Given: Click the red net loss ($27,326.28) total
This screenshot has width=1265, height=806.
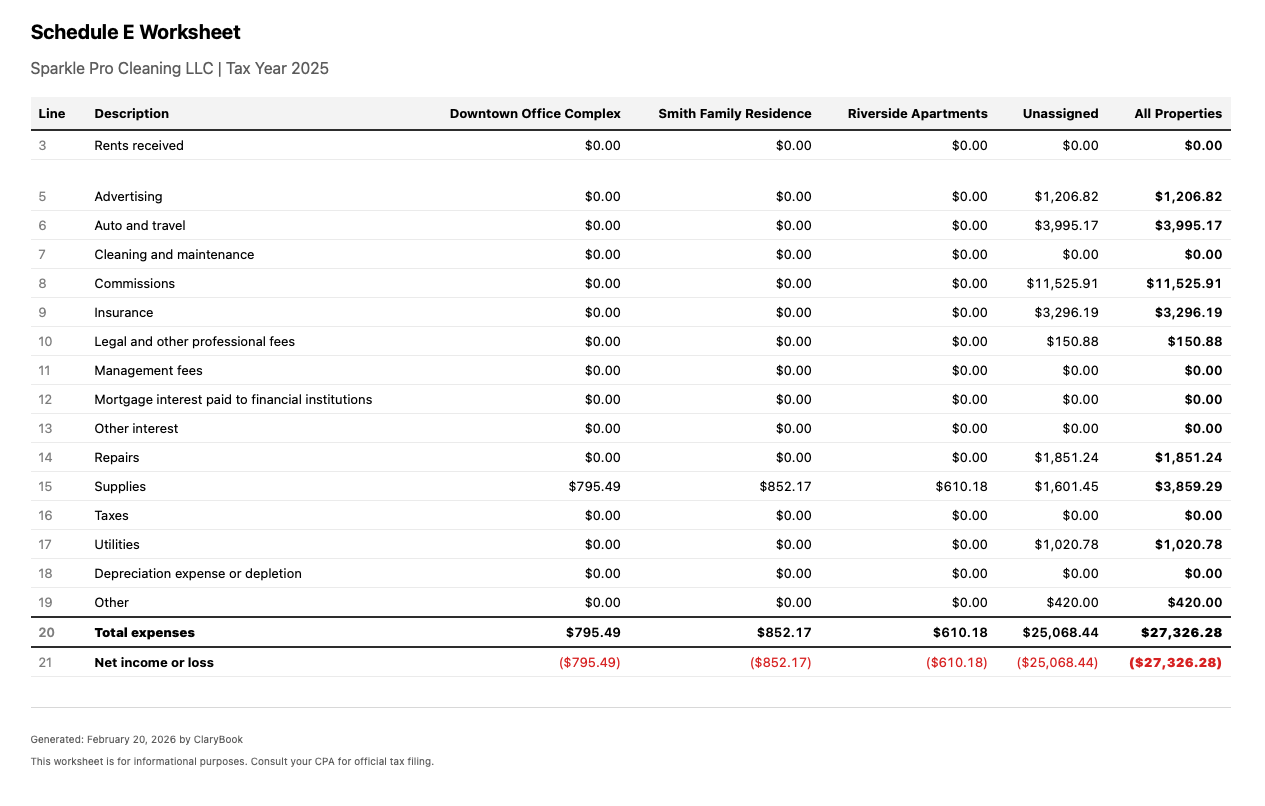Looking at the screenshot, I should coord(1175,663).
